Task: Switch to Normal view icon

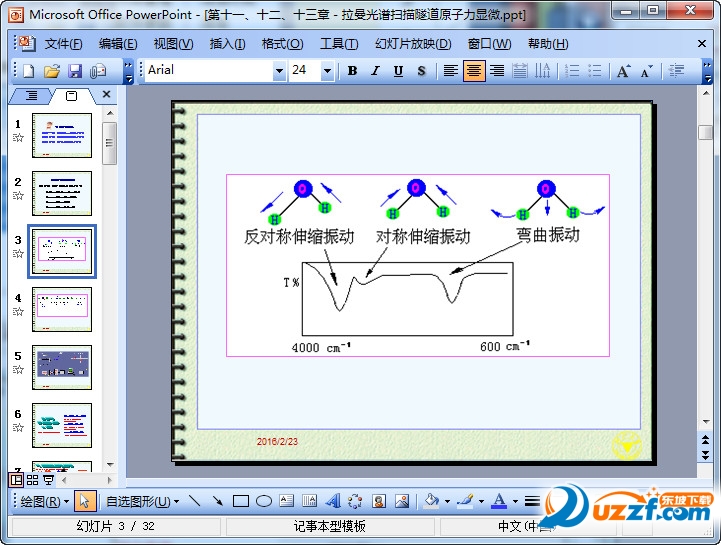Action: pyautogui.click(x=16, y=481)
